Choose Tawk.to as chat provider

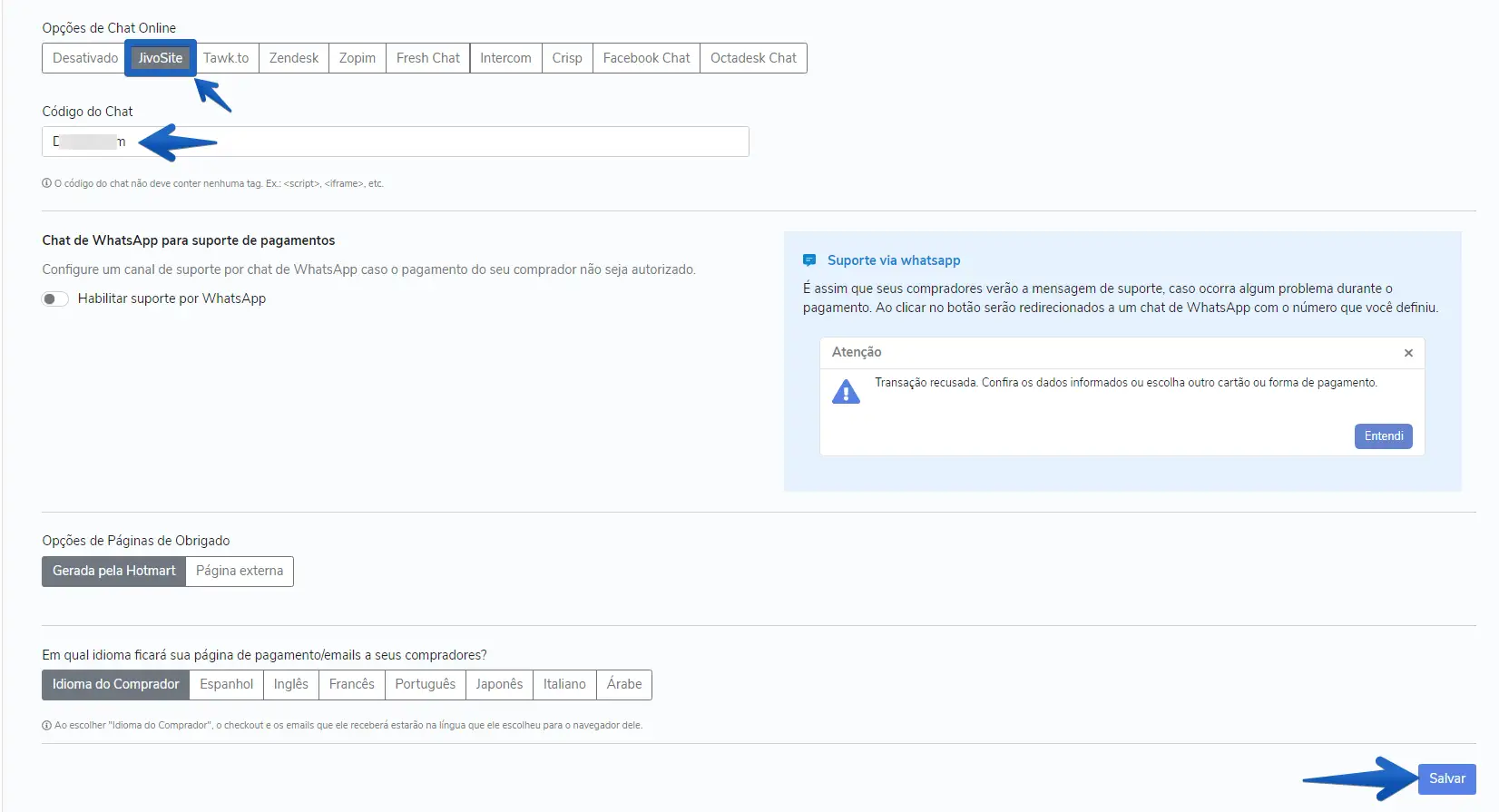(x=226, y=58)
